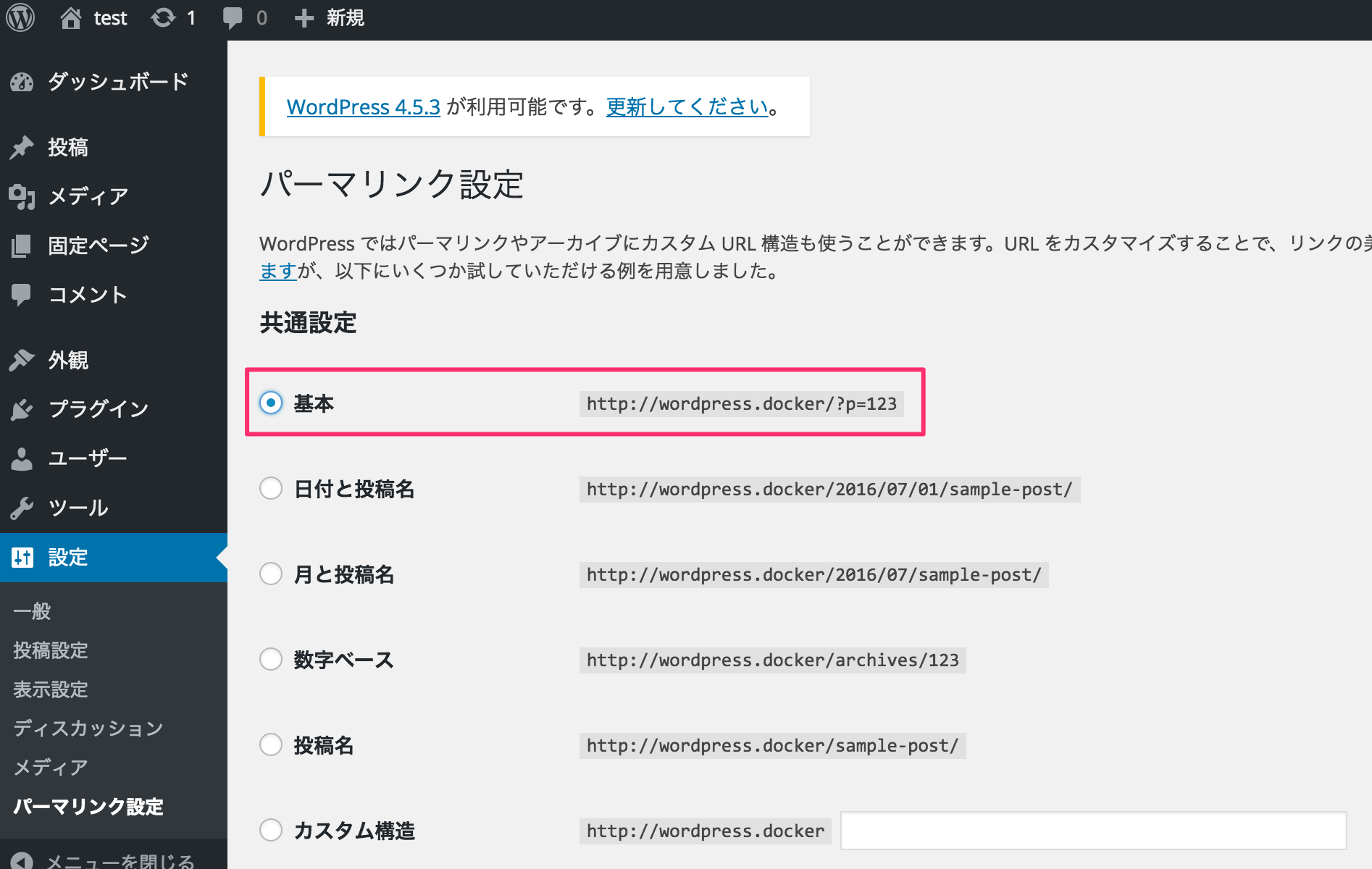Open 投稿設定 submenu item
The image size is (1372, 869).
50,650
